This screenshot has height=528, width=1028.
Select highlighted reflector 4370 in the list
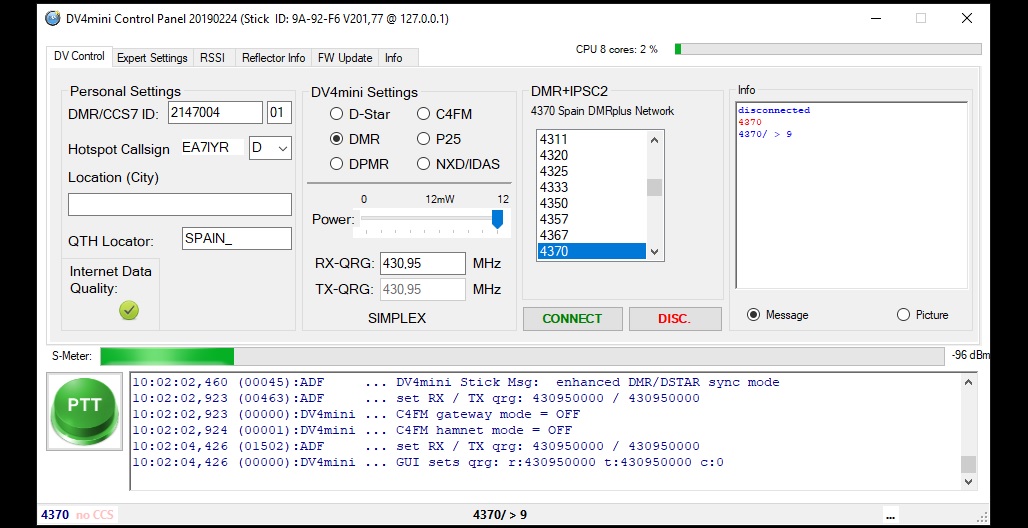(x=591, y=251)
